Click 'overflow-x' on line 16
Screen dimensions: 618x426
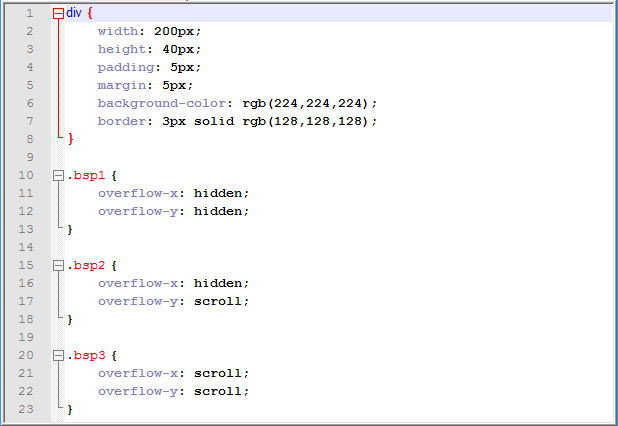point(138,283)
